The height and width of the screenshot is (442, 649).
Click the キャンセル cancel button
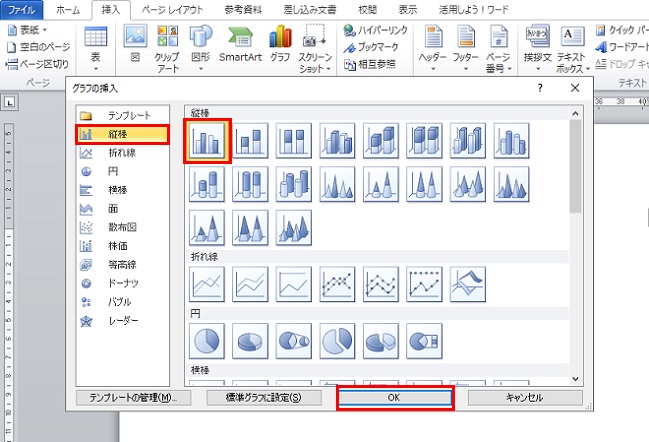point(525,398)
